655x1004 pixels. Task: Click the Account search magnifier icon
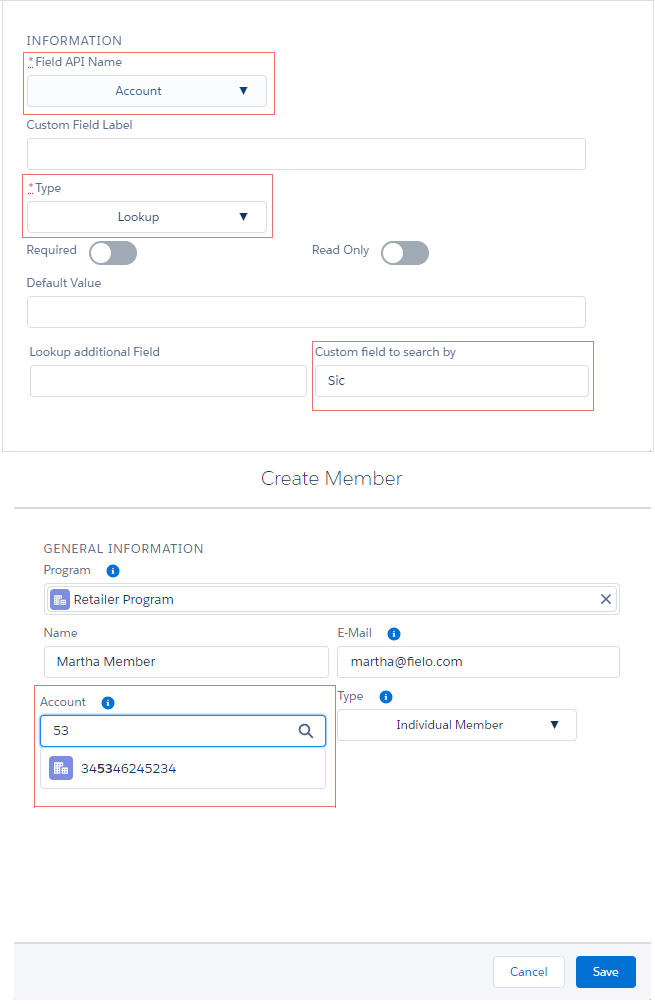tap(305, 731)
